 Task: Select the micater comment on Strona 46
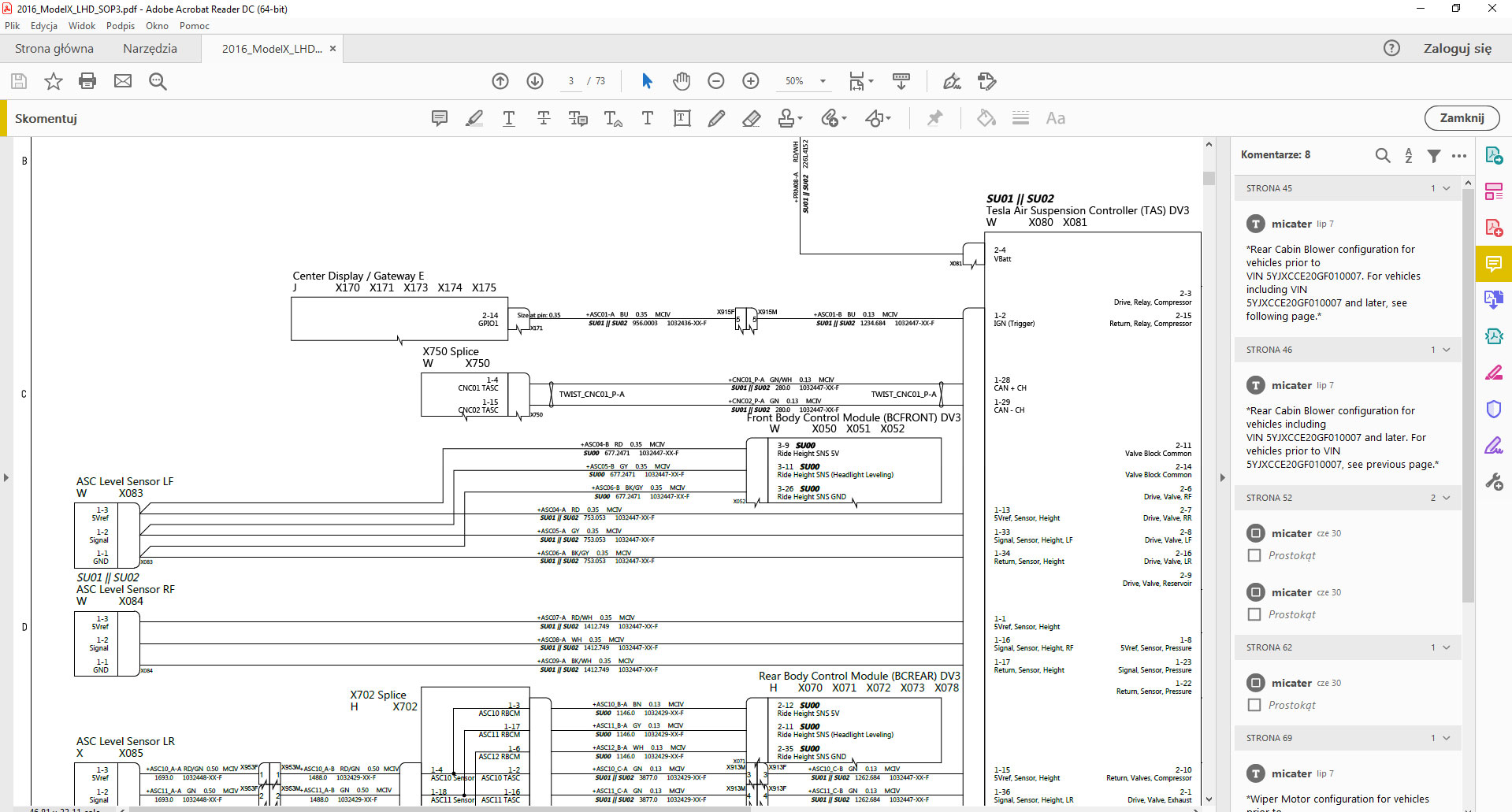pyautogui.click(x=1348, y=424)
